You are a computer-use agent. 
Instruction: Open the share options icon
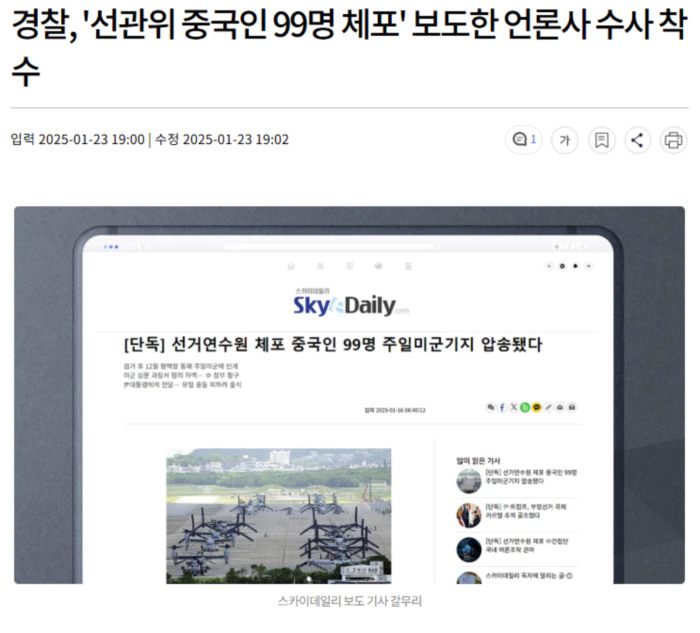click(x=638, y=140)
